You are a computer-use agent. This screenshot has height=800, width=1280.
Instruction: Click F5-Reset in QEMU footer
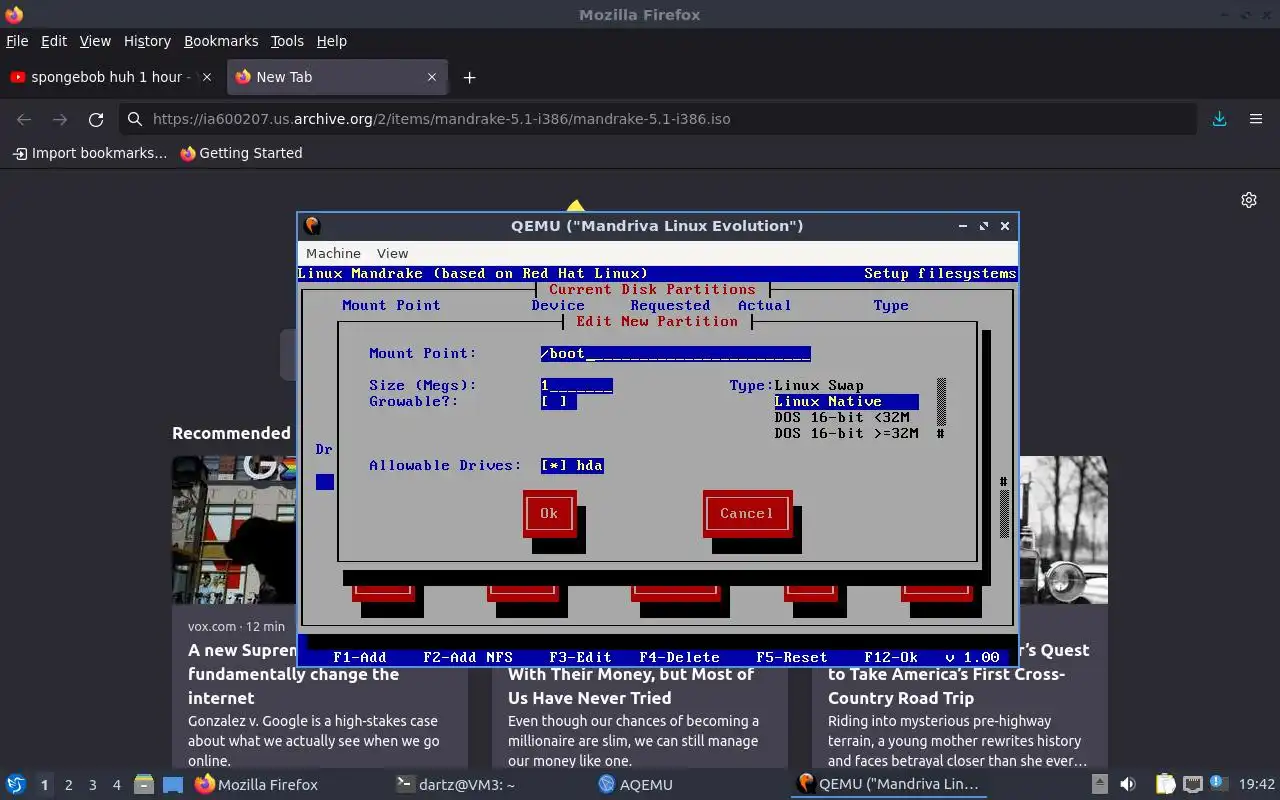(x=792, y=657)
